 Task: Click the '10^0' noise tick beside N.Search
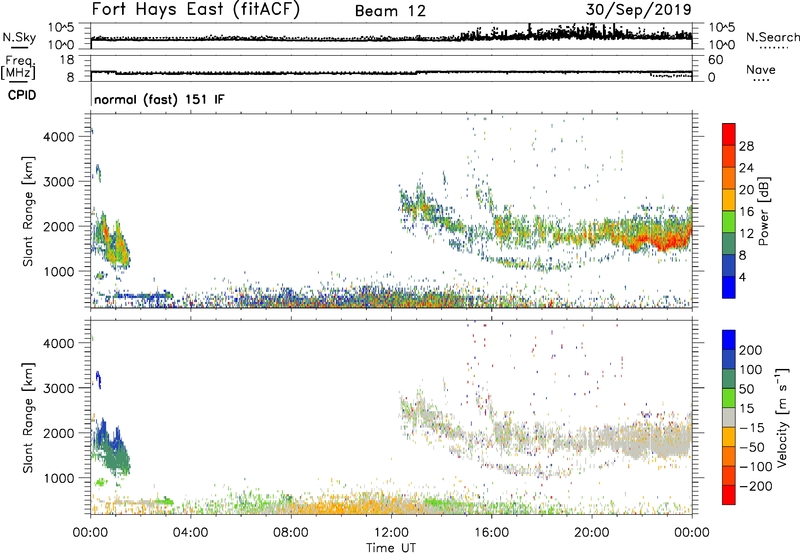(x=721, y=45)
